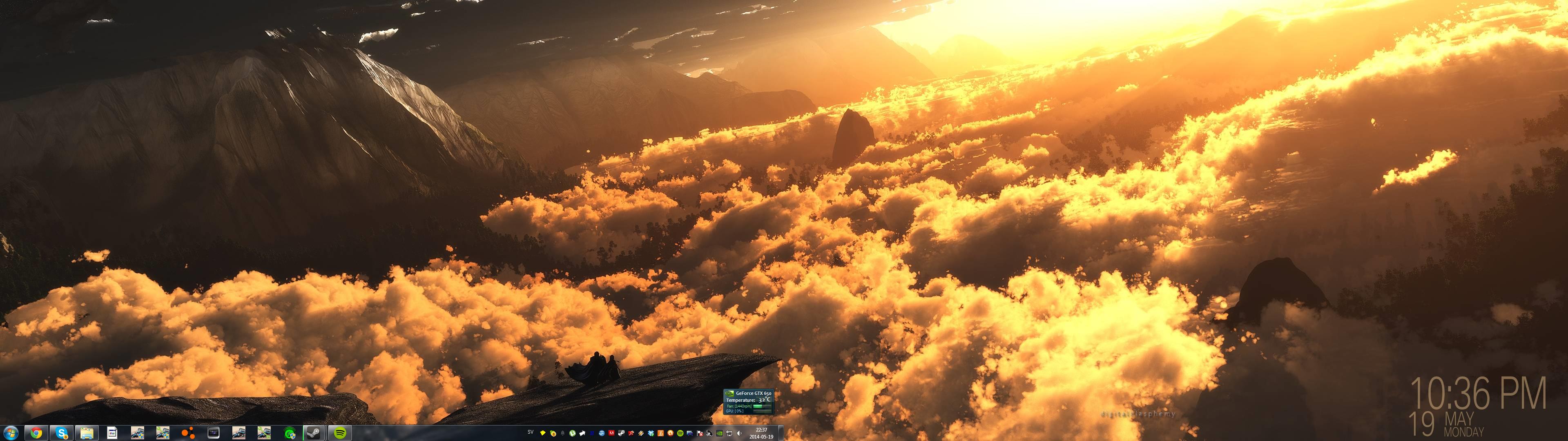
Task: Launch wrench car icon beside green G icon
Action: click(264, 433)
